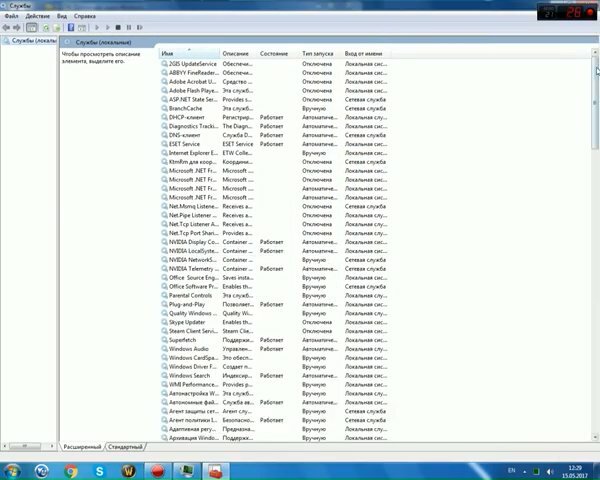Viewport: 600px width, 480px height.
Task: Select the ESET Service row
Action: 274,144
